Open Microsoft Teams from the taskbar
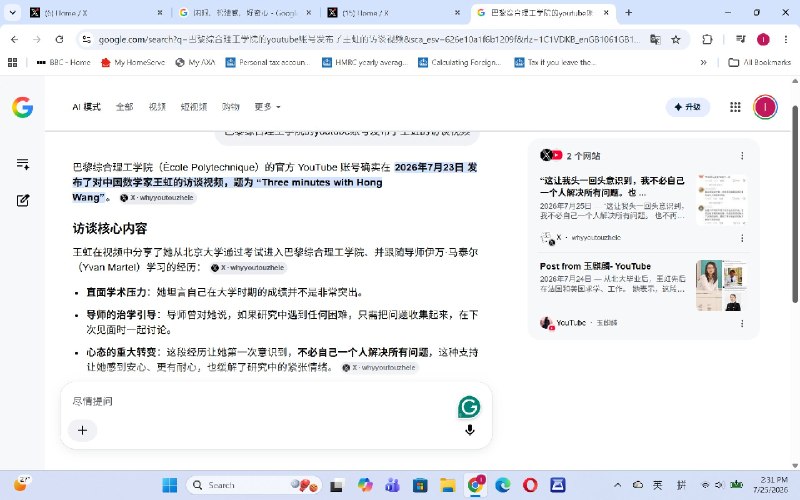Screen dimensions: 800x500 pyautogui.click(x=392, y=485)
